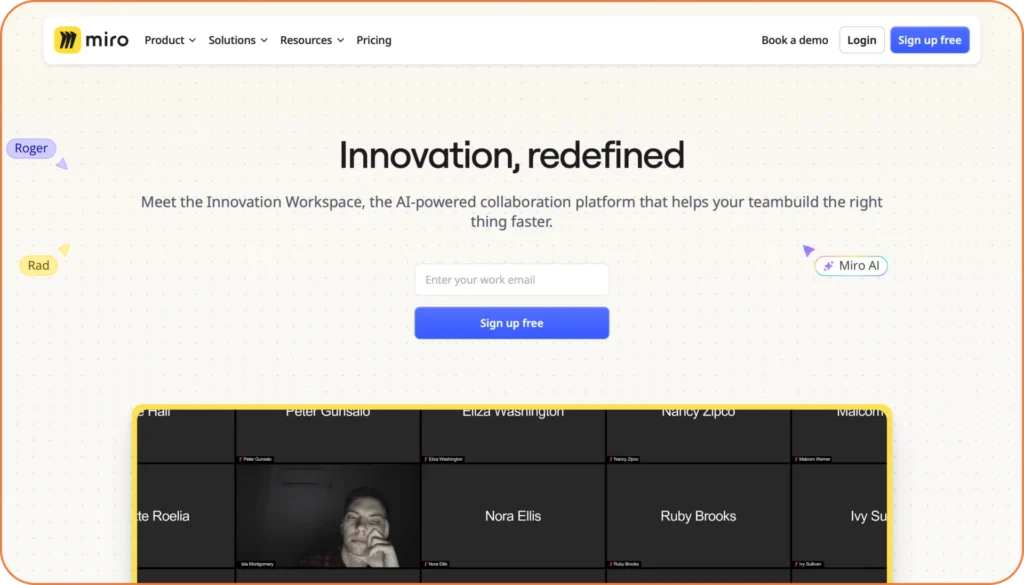Open the Product dropdown menu
Screen dimensions: 1024x585
tap(168, 40)
